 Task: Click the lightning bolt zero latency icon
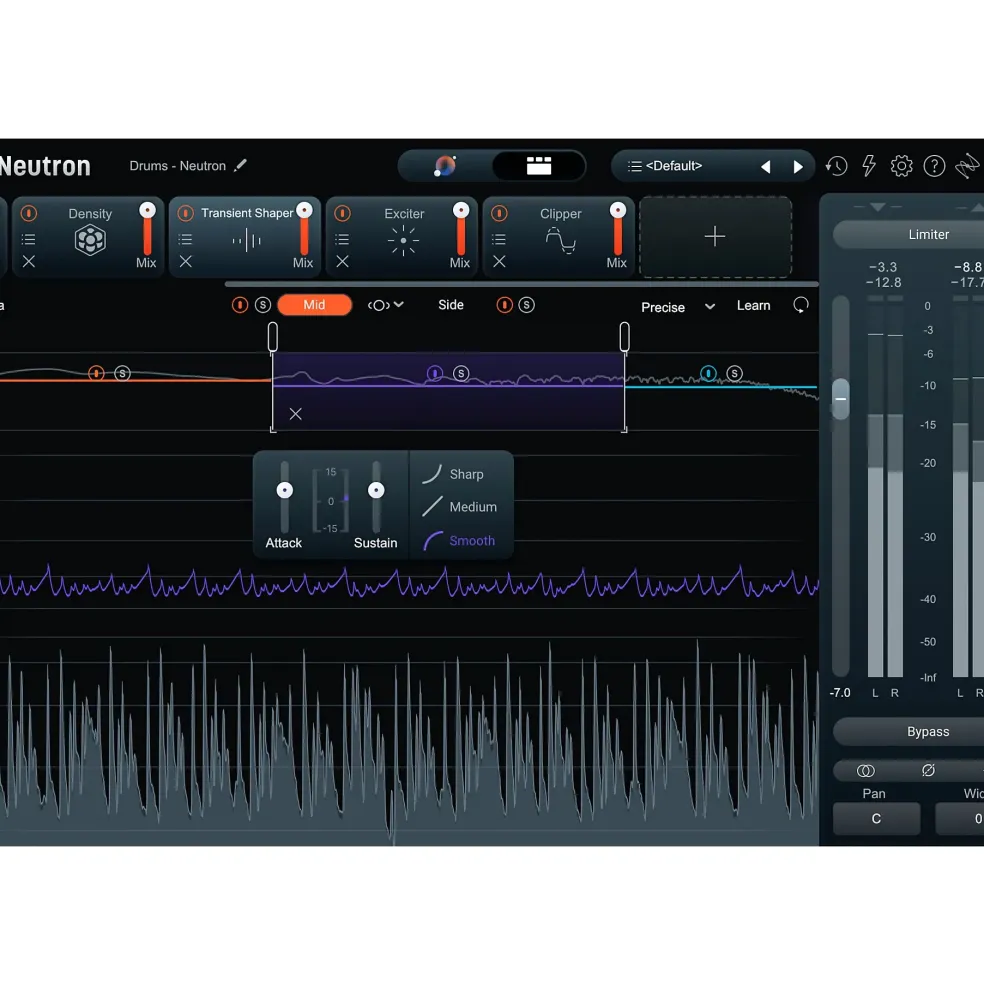(x=869, y=166)
